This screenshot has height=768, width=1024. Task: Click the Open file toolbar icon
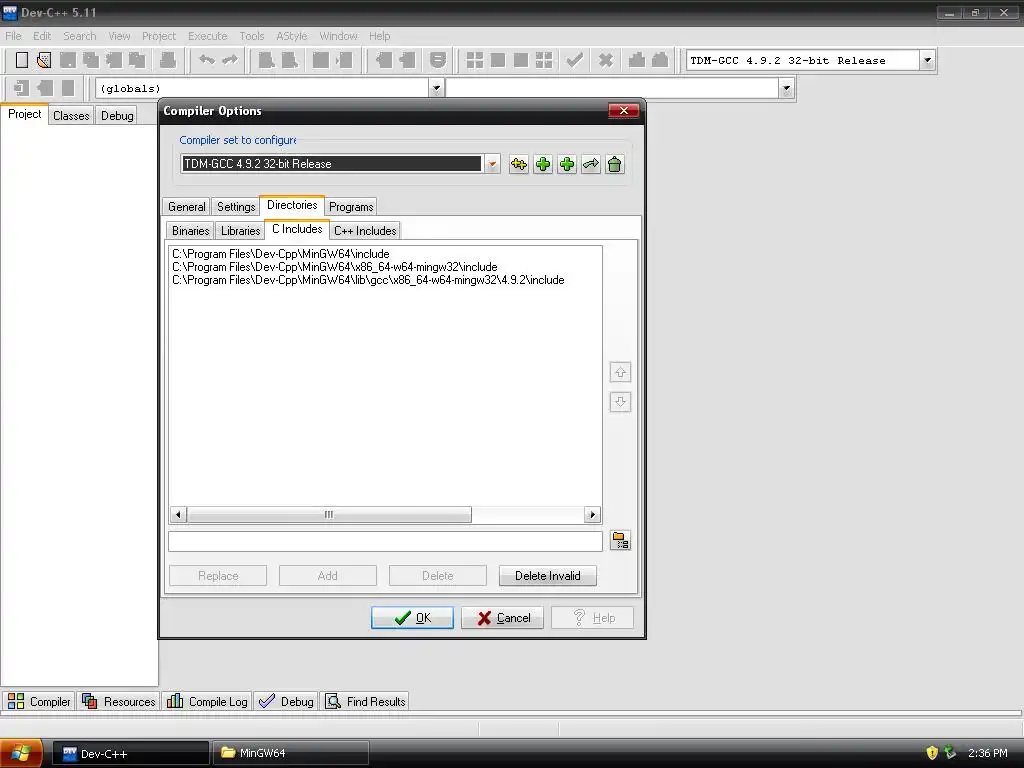(x=44, y=60)
